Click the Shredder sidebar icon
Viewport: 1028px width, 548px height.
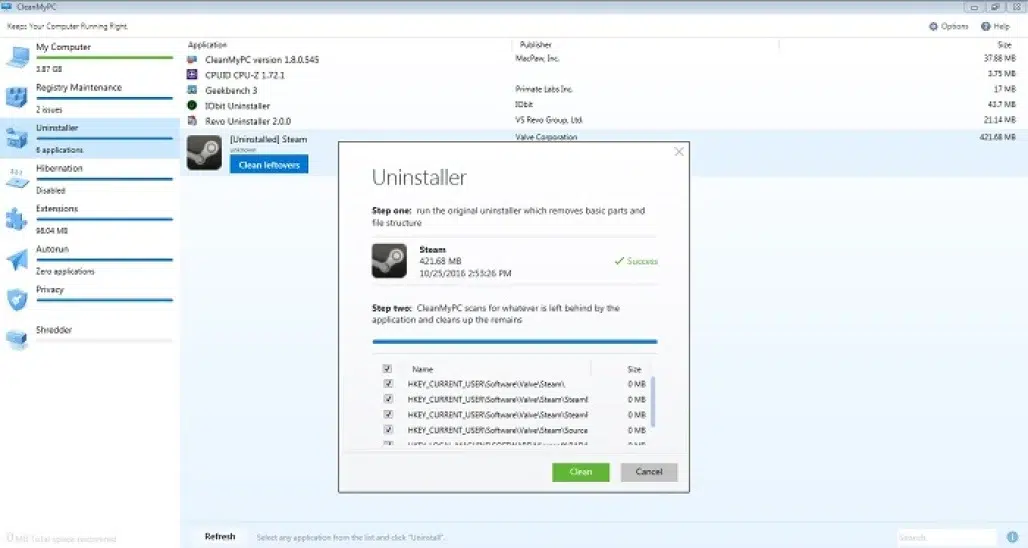click(17, 340)
